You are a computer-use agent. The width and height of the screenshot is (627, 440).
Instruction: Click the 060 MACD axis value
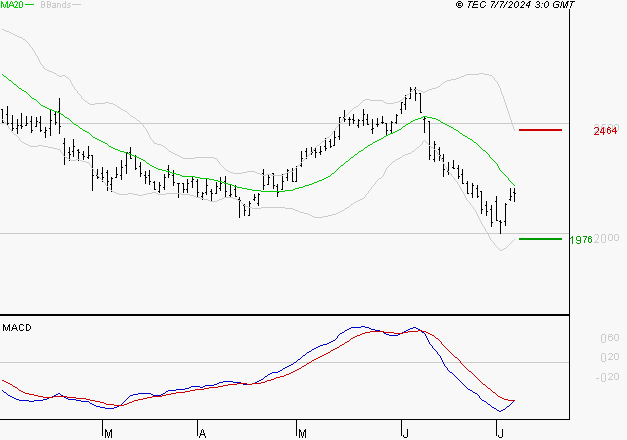[x=610, y=338]
